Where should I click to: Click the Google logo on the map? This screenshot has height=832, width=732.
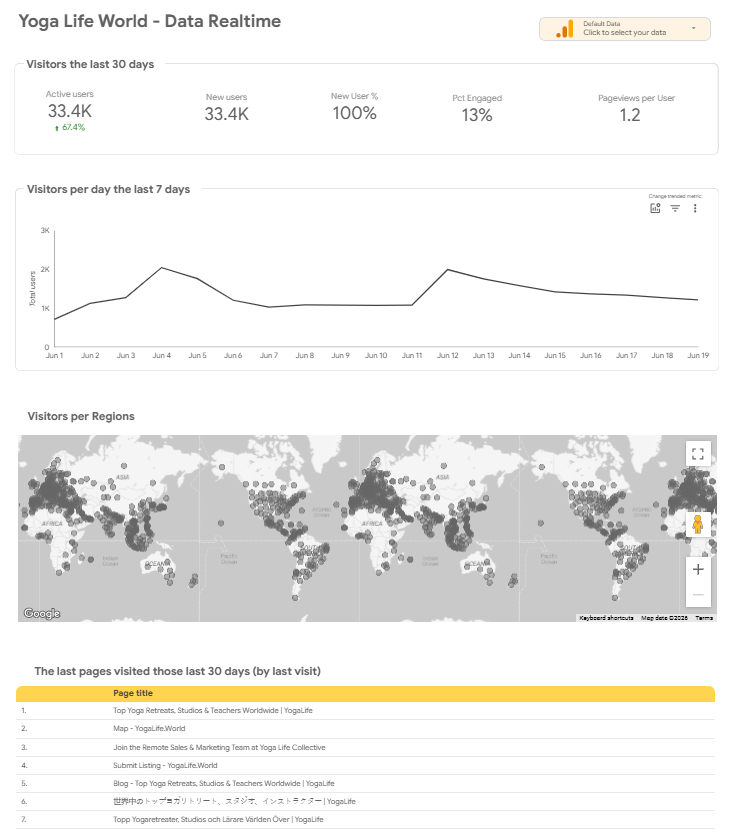coord(42,613)
